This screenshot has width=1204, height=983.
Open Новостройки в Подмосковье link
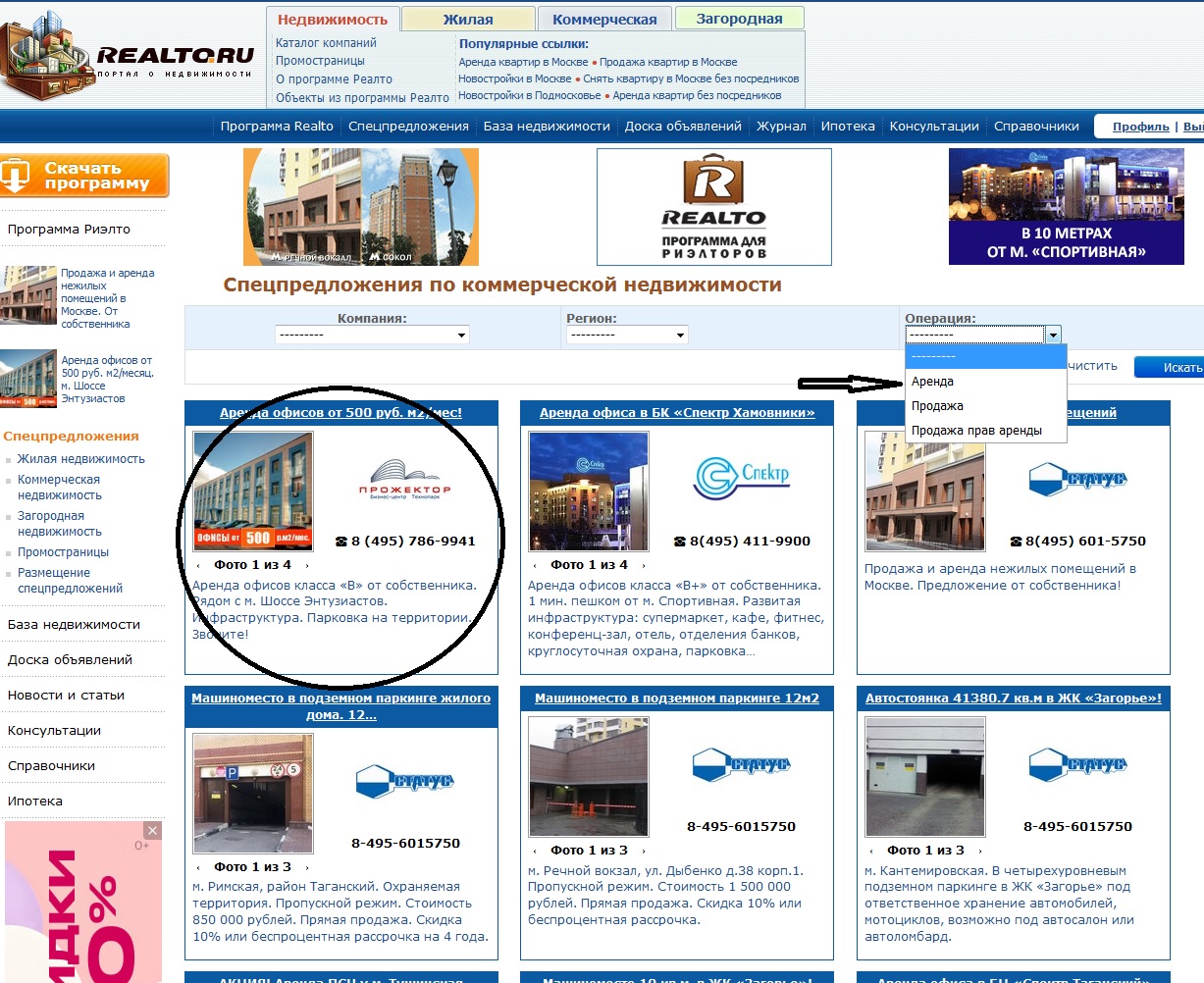[x=530, y=95]
